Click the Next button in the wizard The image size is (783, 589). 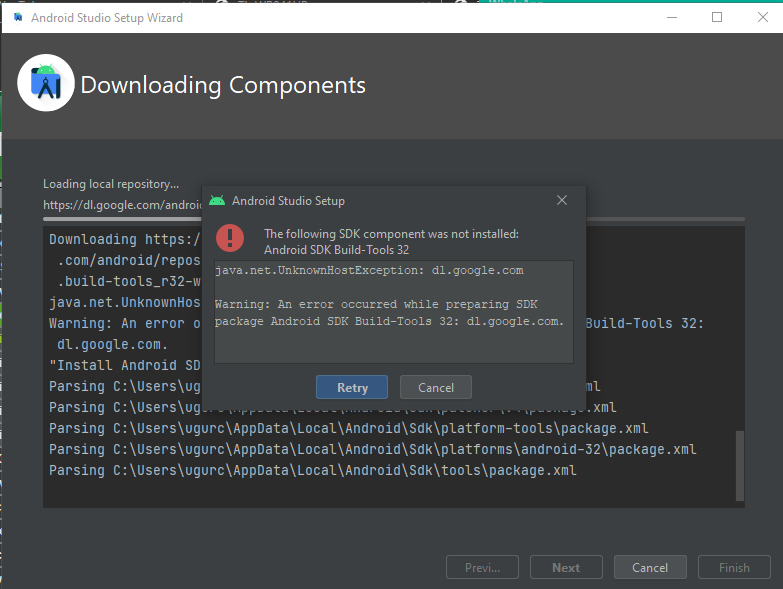566,568
